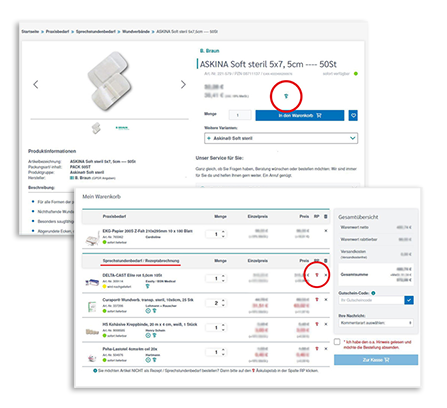Image resolution: width=447 pixels, height=408 pixels.
Task: Open the Kommentarart auswählen dropdown
Action: pos(376,323)
